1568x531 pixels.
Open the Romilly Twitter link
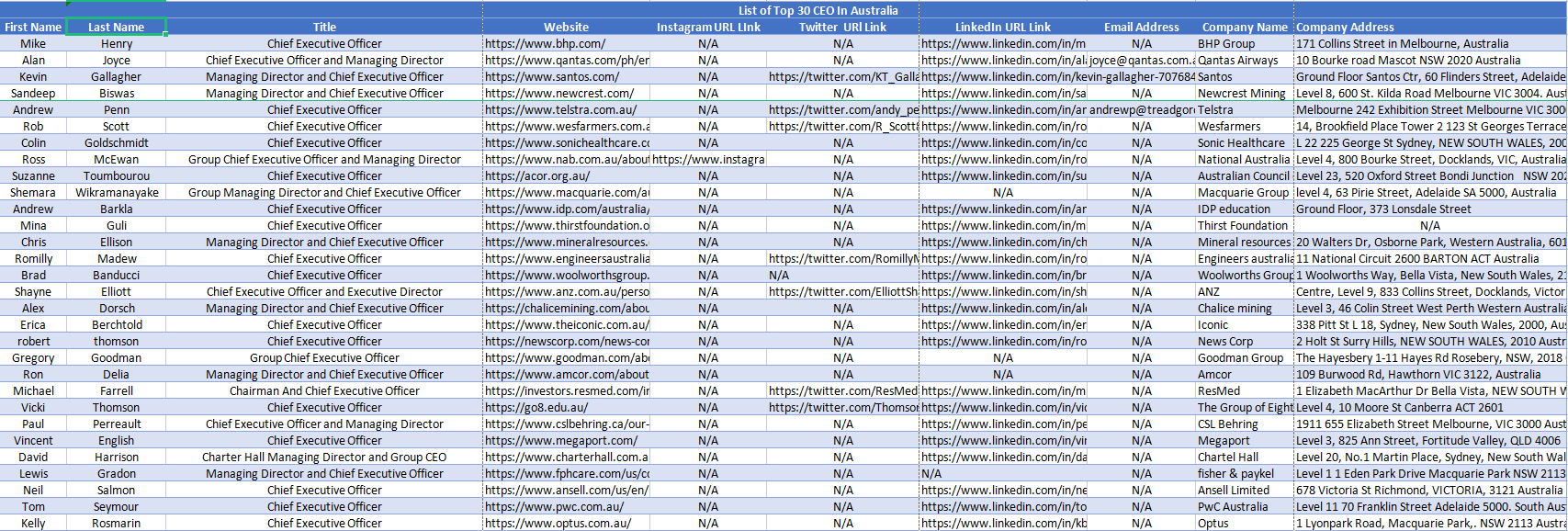click(843, 258)
